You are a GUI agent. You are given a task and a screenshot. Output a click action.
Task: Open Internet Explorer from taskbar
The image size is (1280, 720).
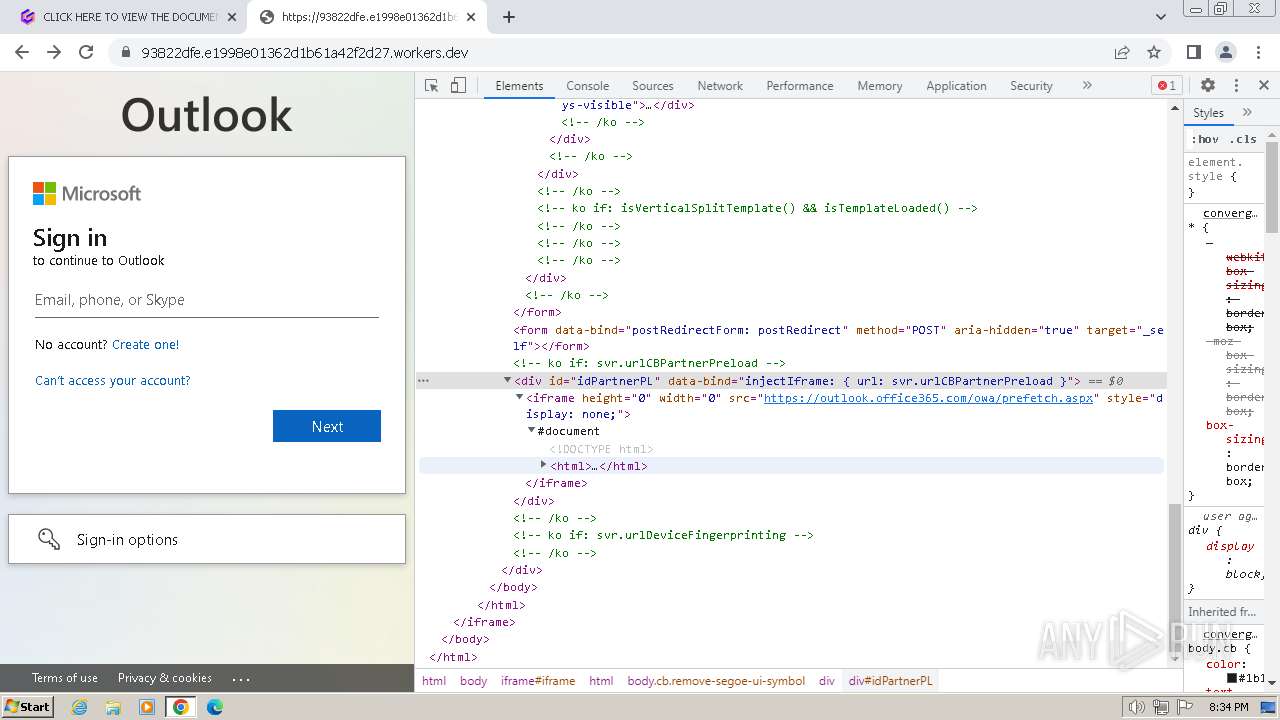pos(79,707)
